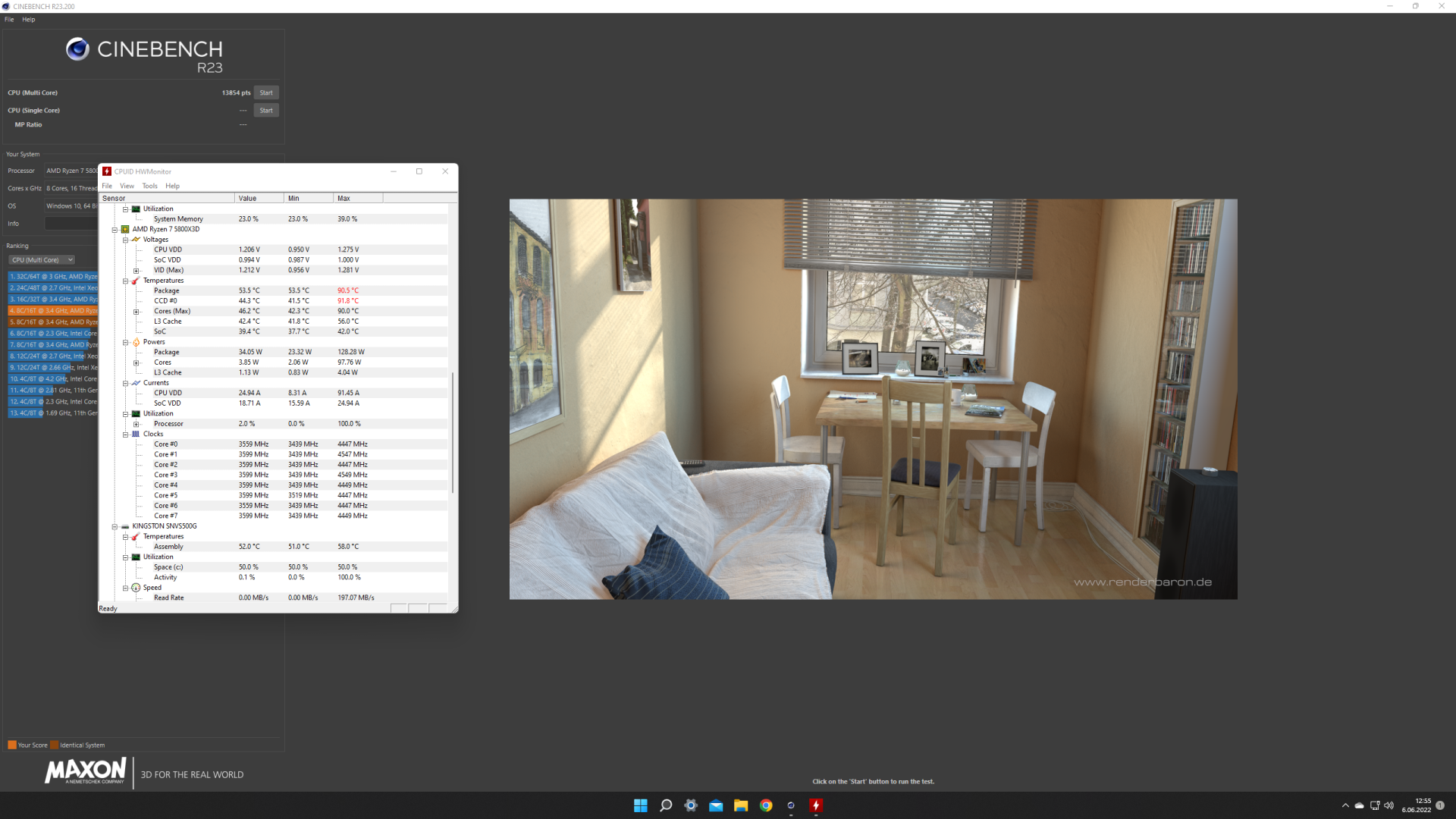1456x819 pixels.
Task: Select the System Memory row
Action: pyautogui.click(x=274, y=219)
